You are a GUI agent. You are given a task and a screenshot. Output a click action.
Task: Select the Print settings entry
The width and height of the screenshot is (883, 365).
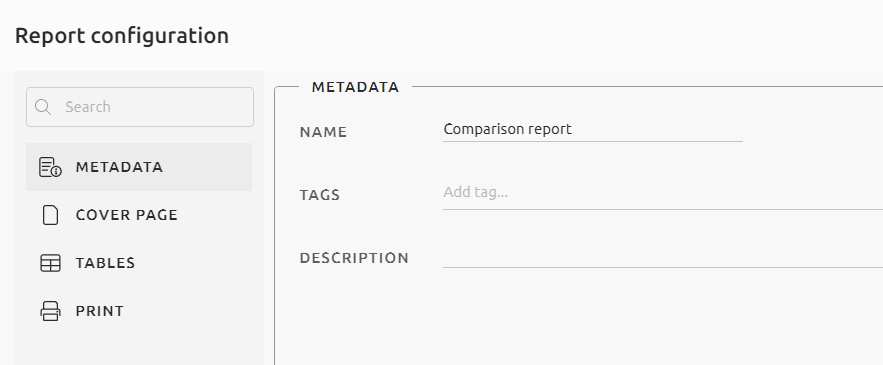[139, 311]
